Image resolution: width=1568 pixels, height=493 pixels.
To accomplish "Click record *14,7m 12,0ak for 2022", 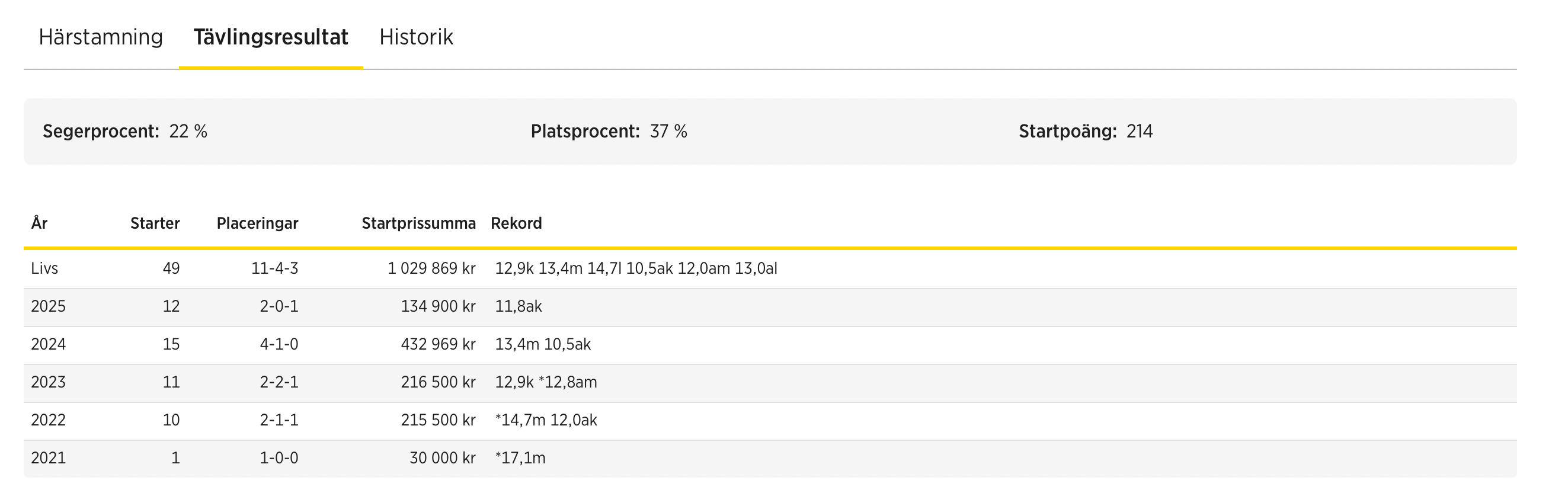I will (x=546, y=420).
